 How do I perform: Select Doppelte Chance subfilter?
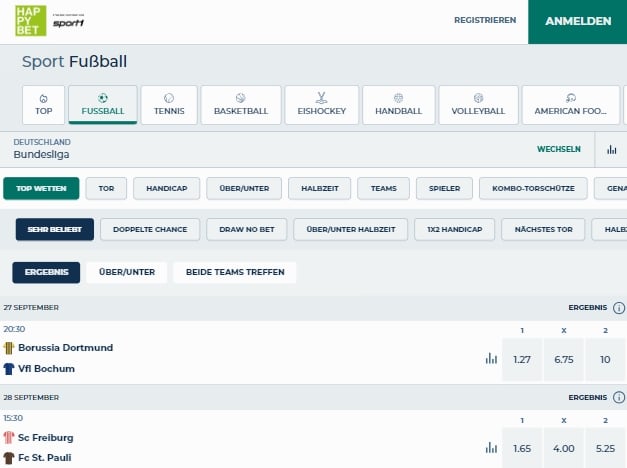coord(150,230)
